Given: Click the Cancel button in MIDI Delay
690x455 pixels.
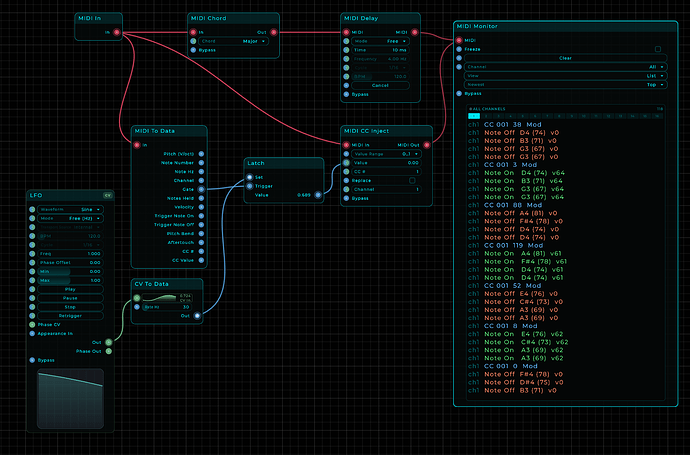Looking at the screenshot, I should click(380, 85).
